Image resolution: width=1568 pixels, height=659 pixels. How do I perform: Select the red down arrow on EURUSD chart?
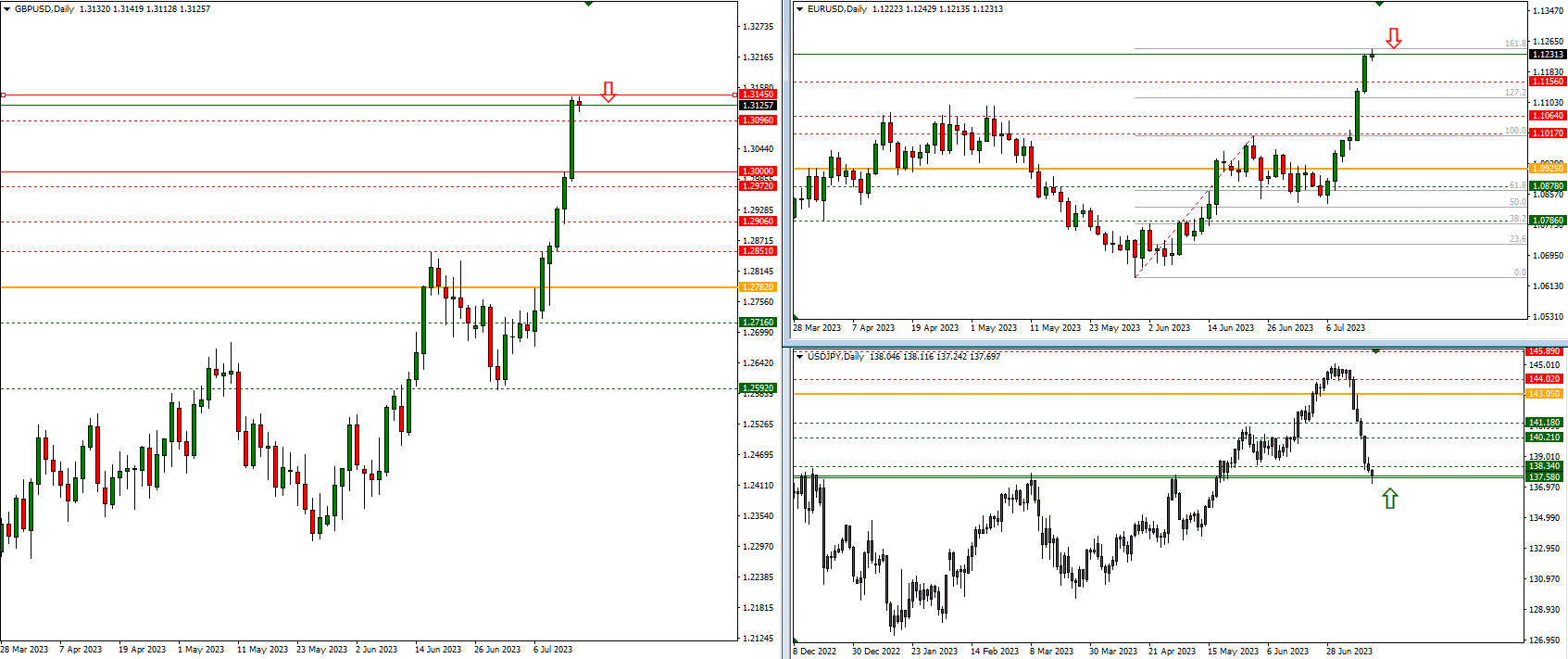(1394, 38)
